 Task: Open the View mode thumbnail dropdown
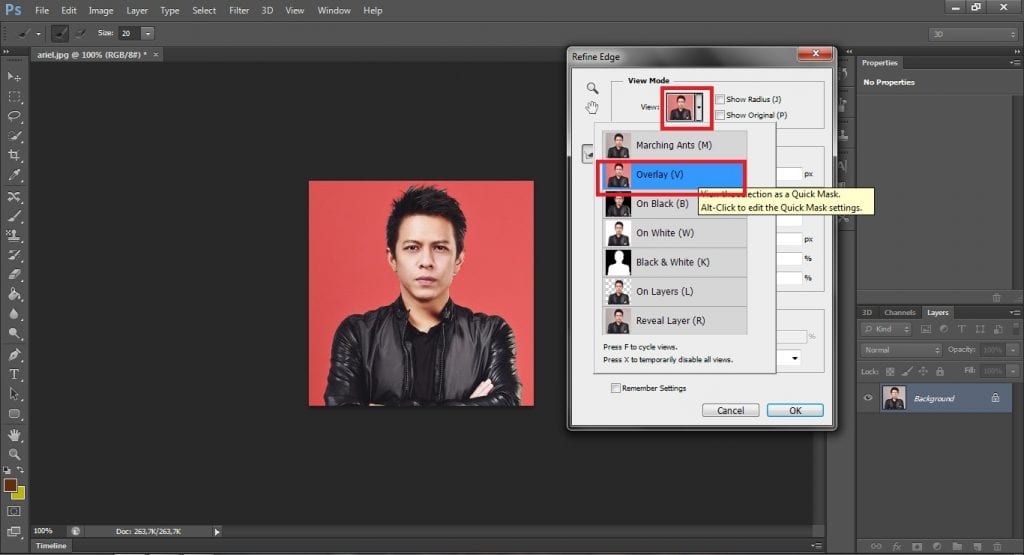coord(699,107)
